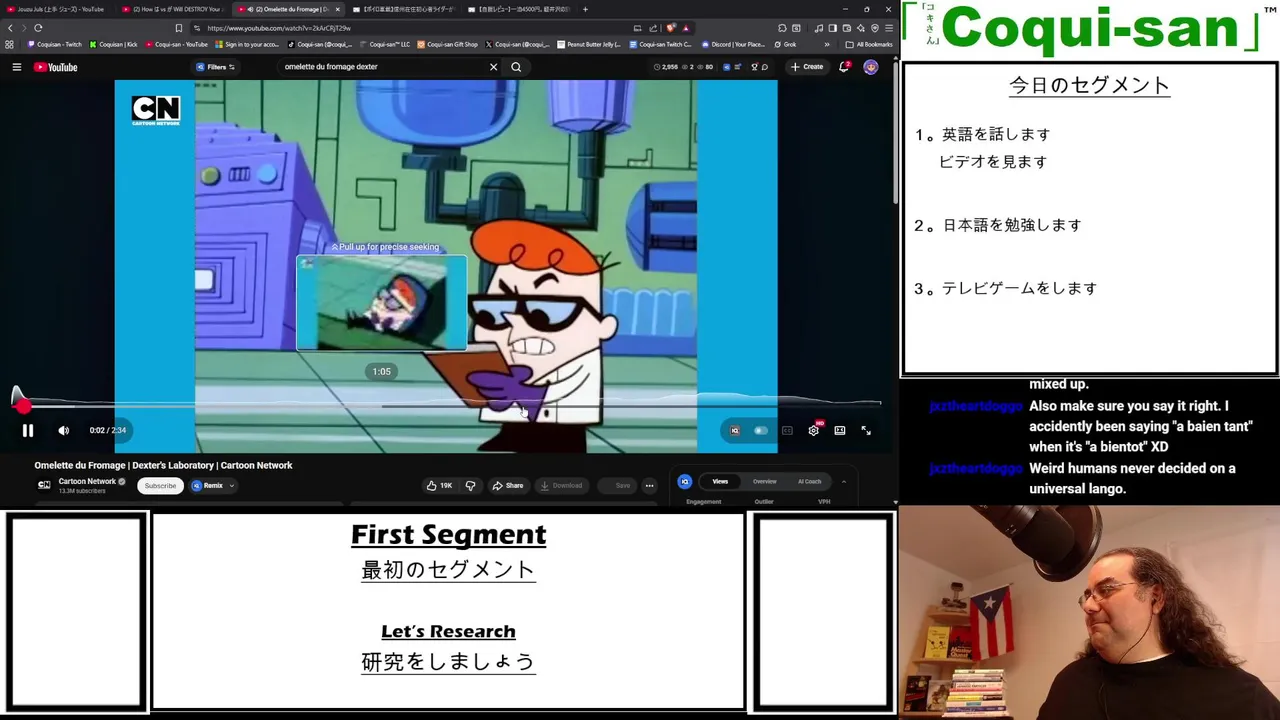The image size is (1280, 720).
Task: Open the browser apps grid icon
Action: 10,44
